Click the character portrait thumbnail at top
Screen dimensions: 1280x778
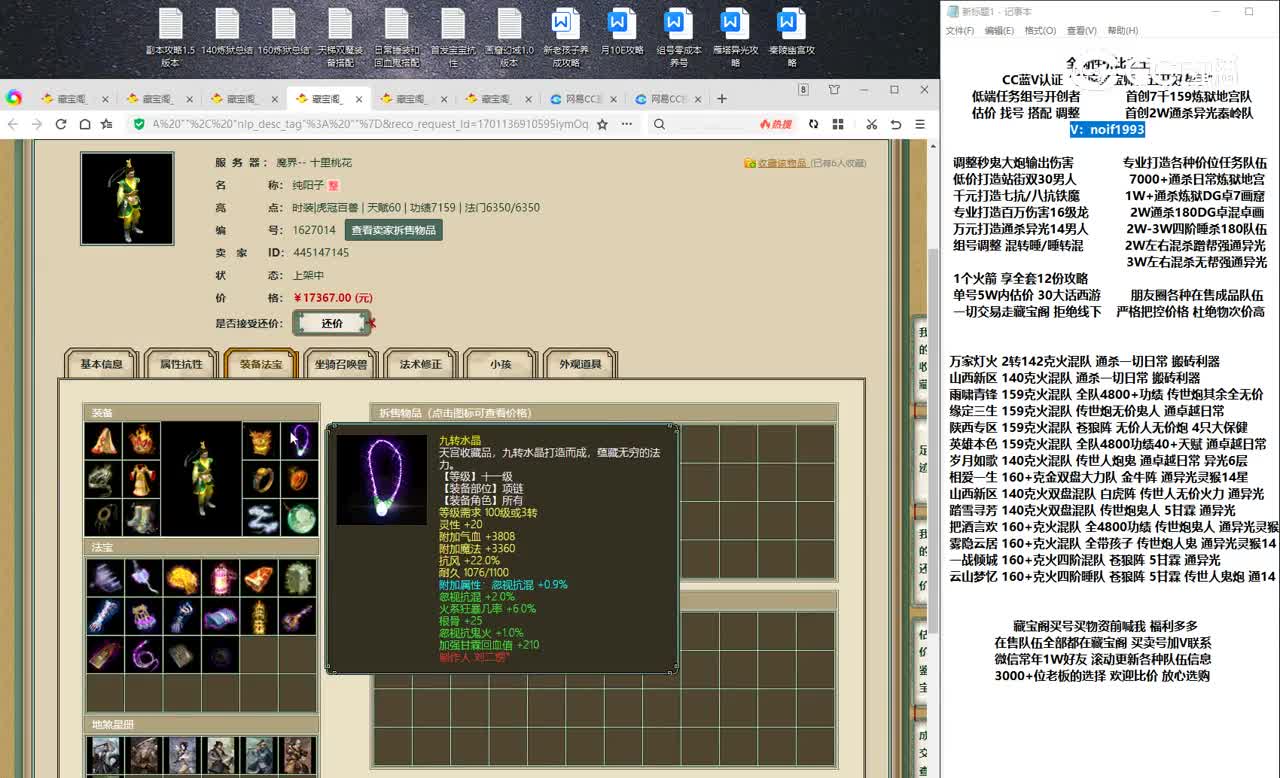tap(127, 199)
